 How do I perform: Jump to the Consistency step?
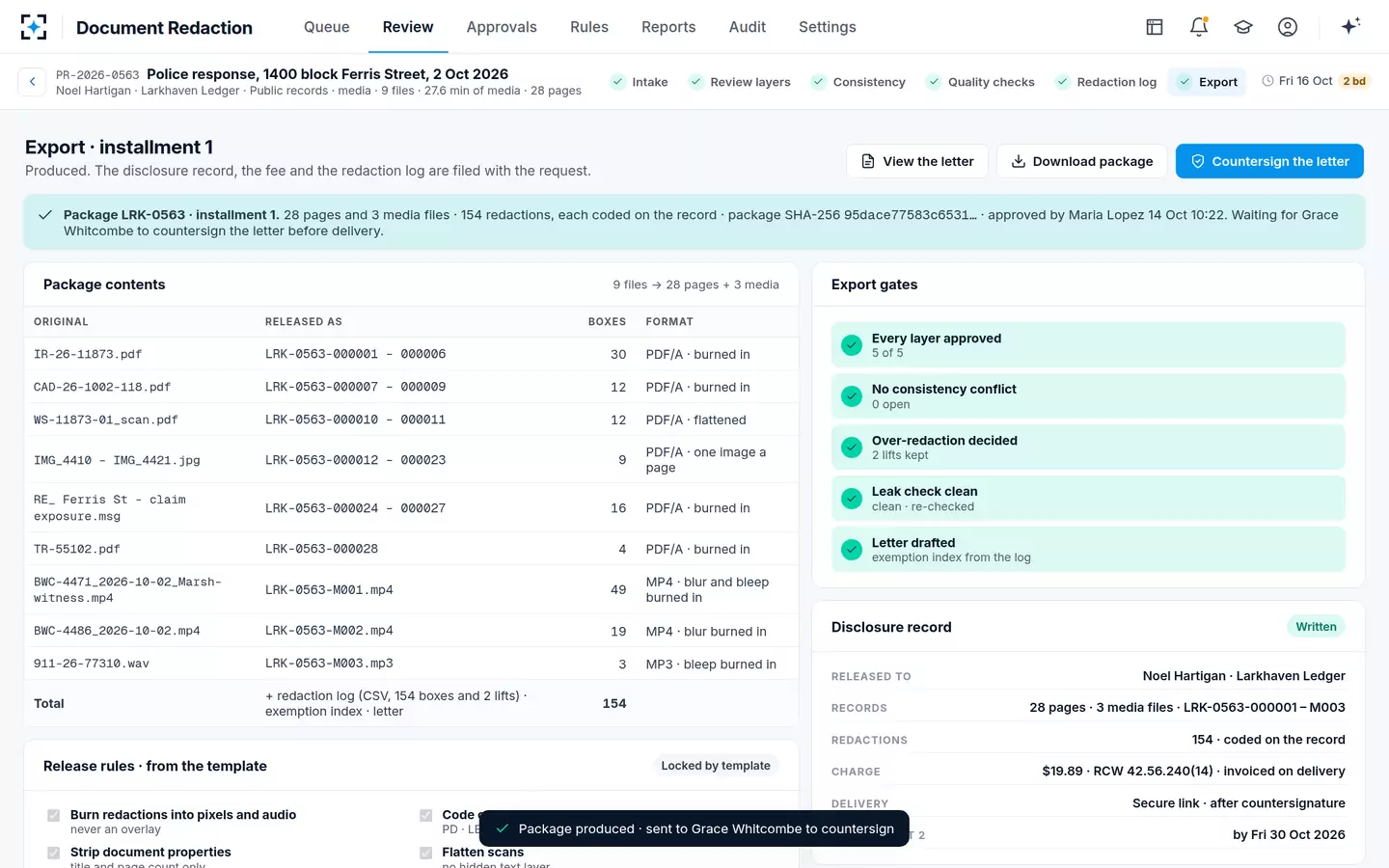coord(858,82)
